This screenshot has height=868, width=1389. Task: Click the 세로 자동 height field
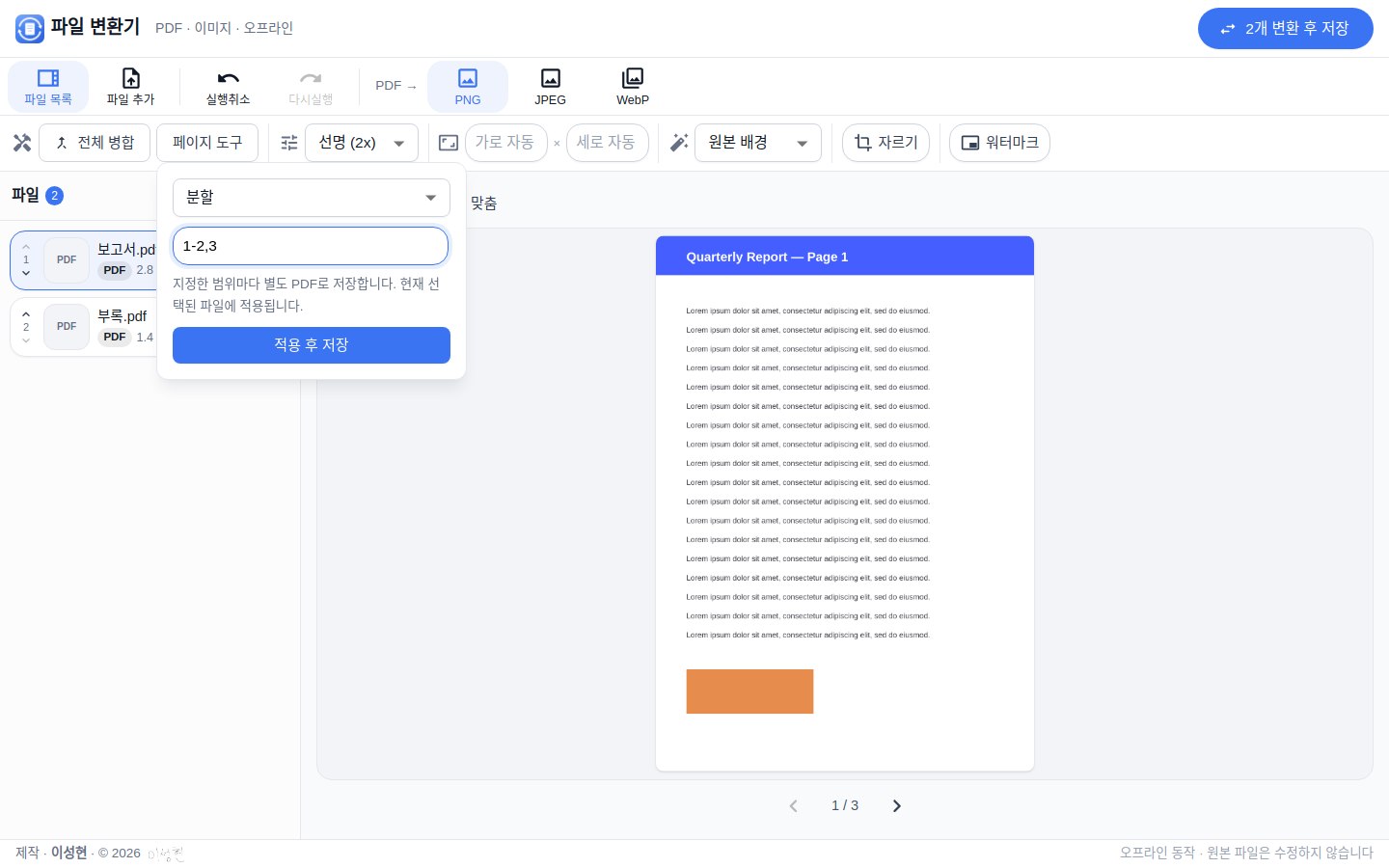coord(608,143)
